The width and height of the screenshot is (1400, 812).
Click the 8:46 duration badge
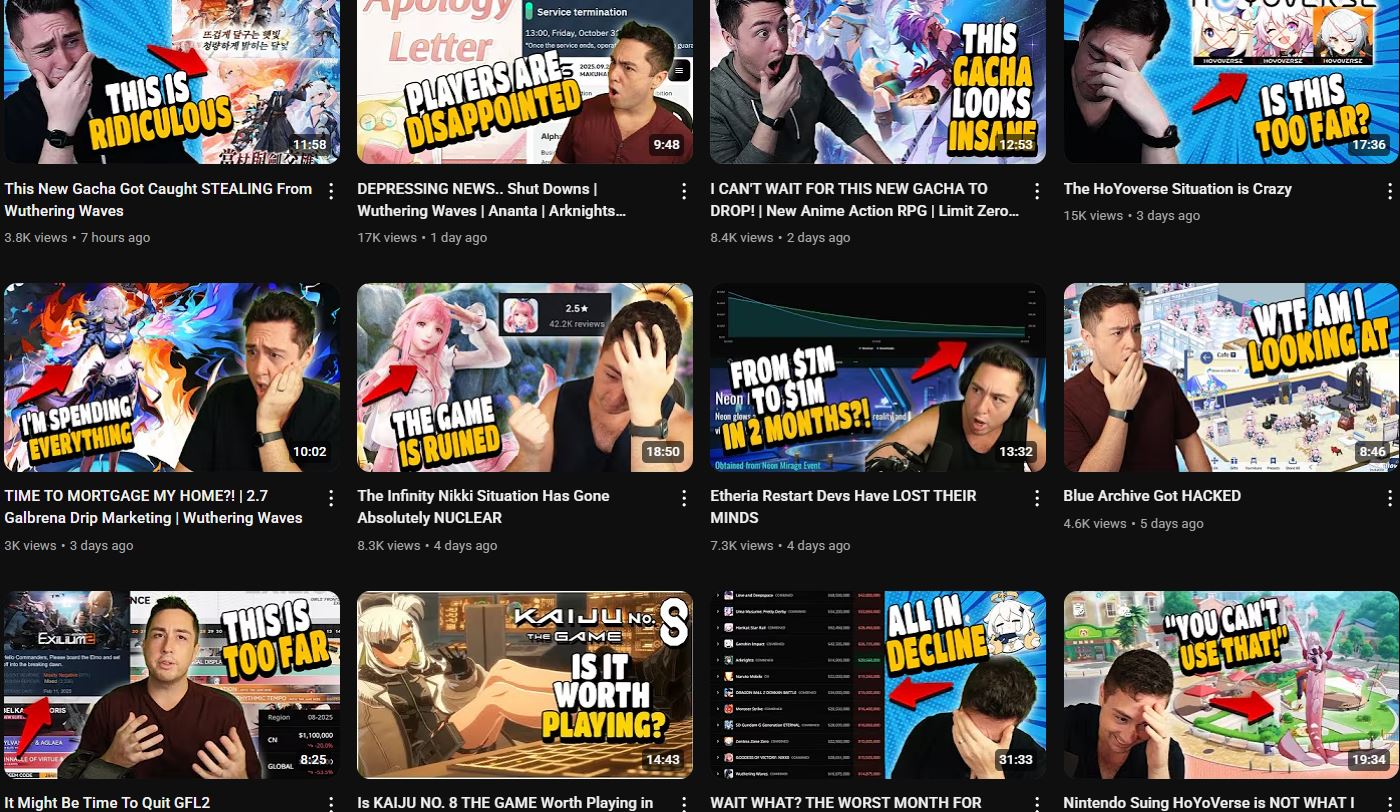[1372, 452]
